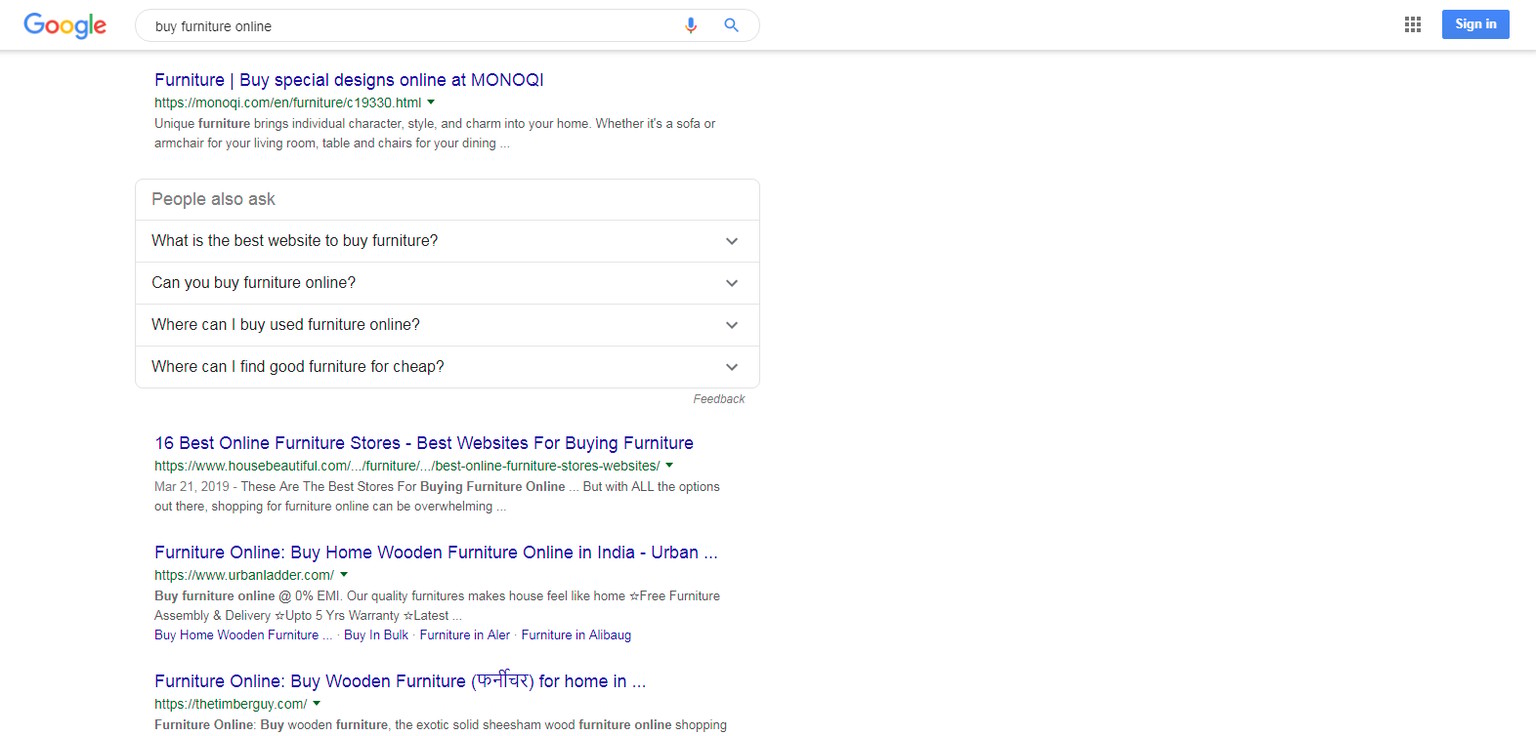The width and height of the screenshot is (1536, 736).
Task: Expand 'What is the best website to buy furniture?'
Action: pyautogui.click(x=447, y=241)
